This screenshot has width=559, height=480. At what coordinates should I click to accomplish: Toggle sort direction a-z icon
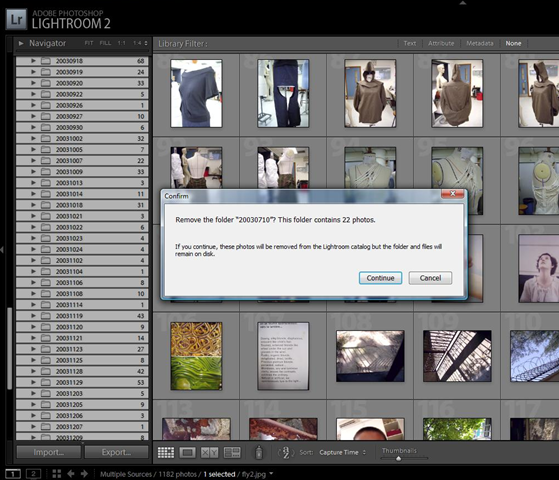(286, 453)
